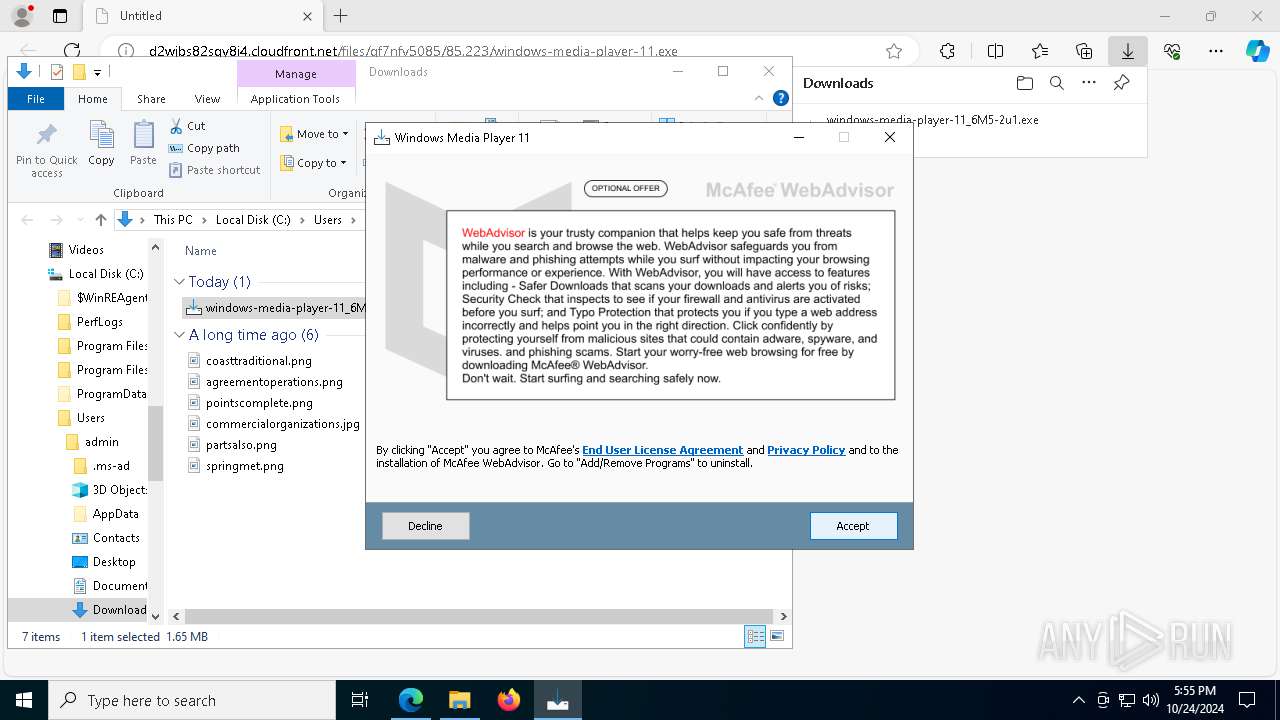The image size is (1280, 720).
Task: Open Edge extensions icon
Action: click(x=947, y=51)
